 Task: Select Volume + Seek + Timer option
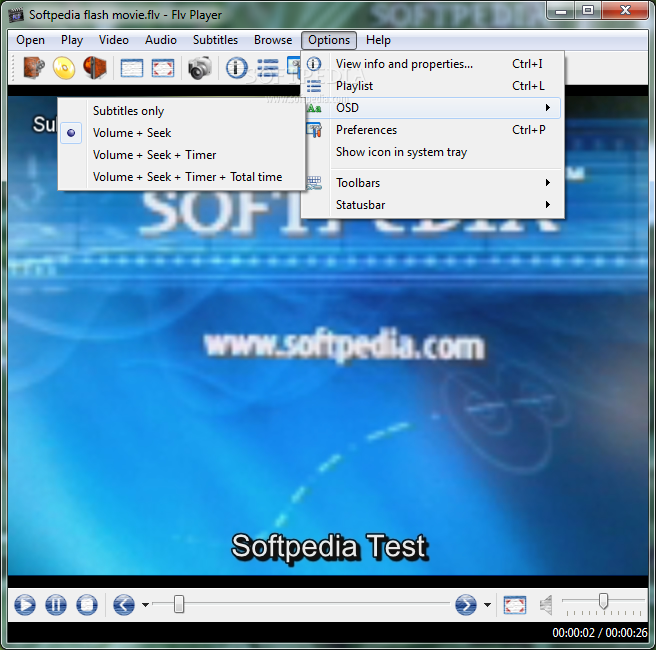pyautogui.click(x=181, y=155)
